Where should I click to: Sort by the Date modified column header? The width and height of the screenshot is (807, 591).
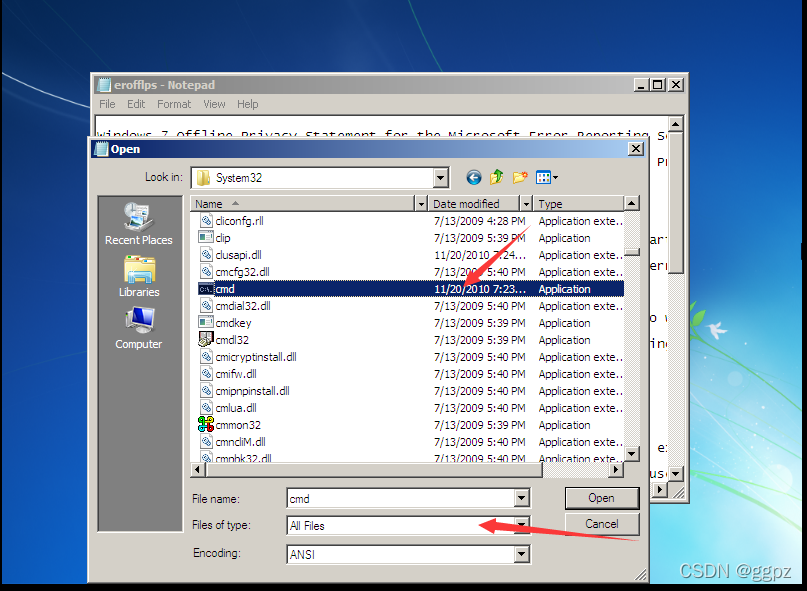pos(473,204)
